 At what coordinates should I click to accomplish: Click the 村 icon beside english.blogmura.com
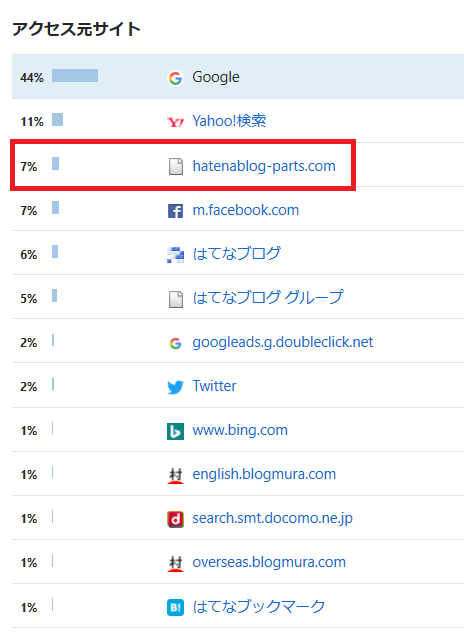click(x=175, y=476)
